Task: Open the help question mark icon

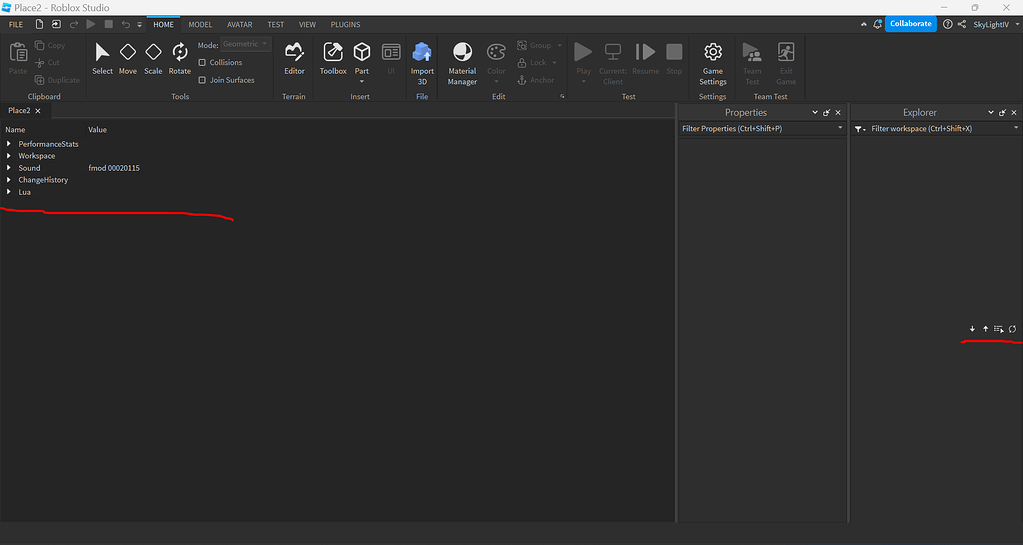Action: coord(947,24)
